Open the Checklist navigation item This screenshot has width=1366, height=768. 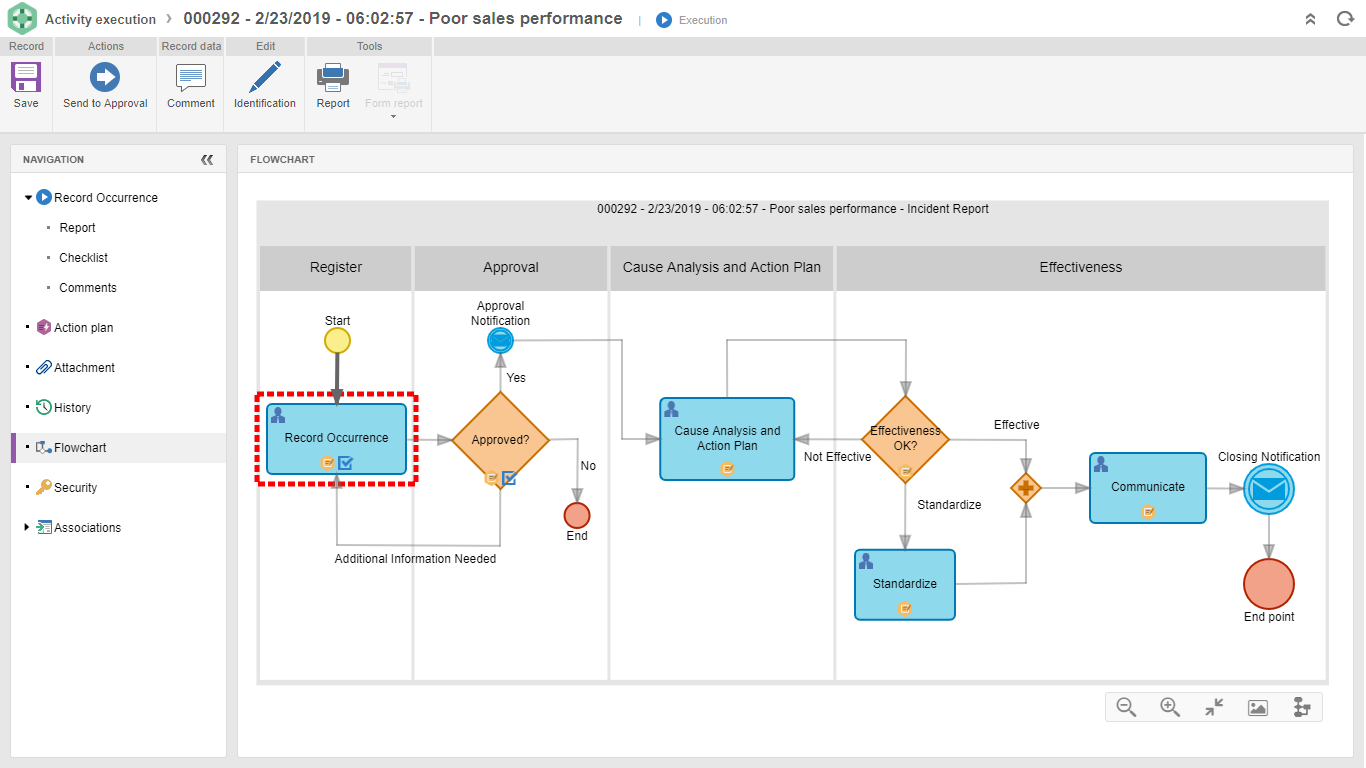point(83,258)
